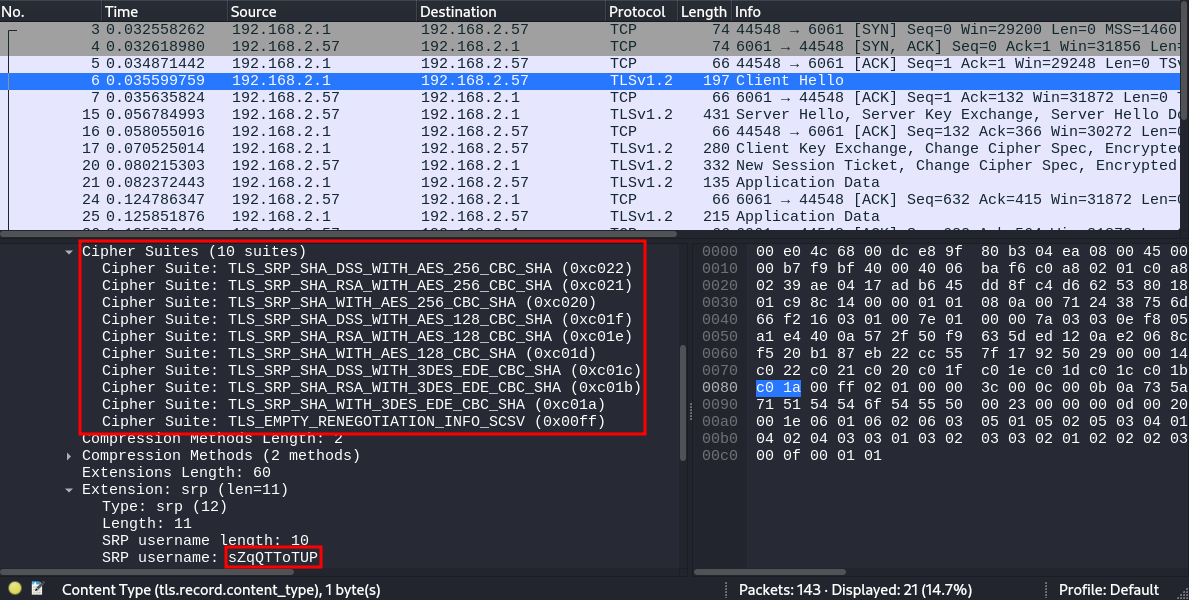
Task: Click the Source column header
Action: click(x=250, y=11)
